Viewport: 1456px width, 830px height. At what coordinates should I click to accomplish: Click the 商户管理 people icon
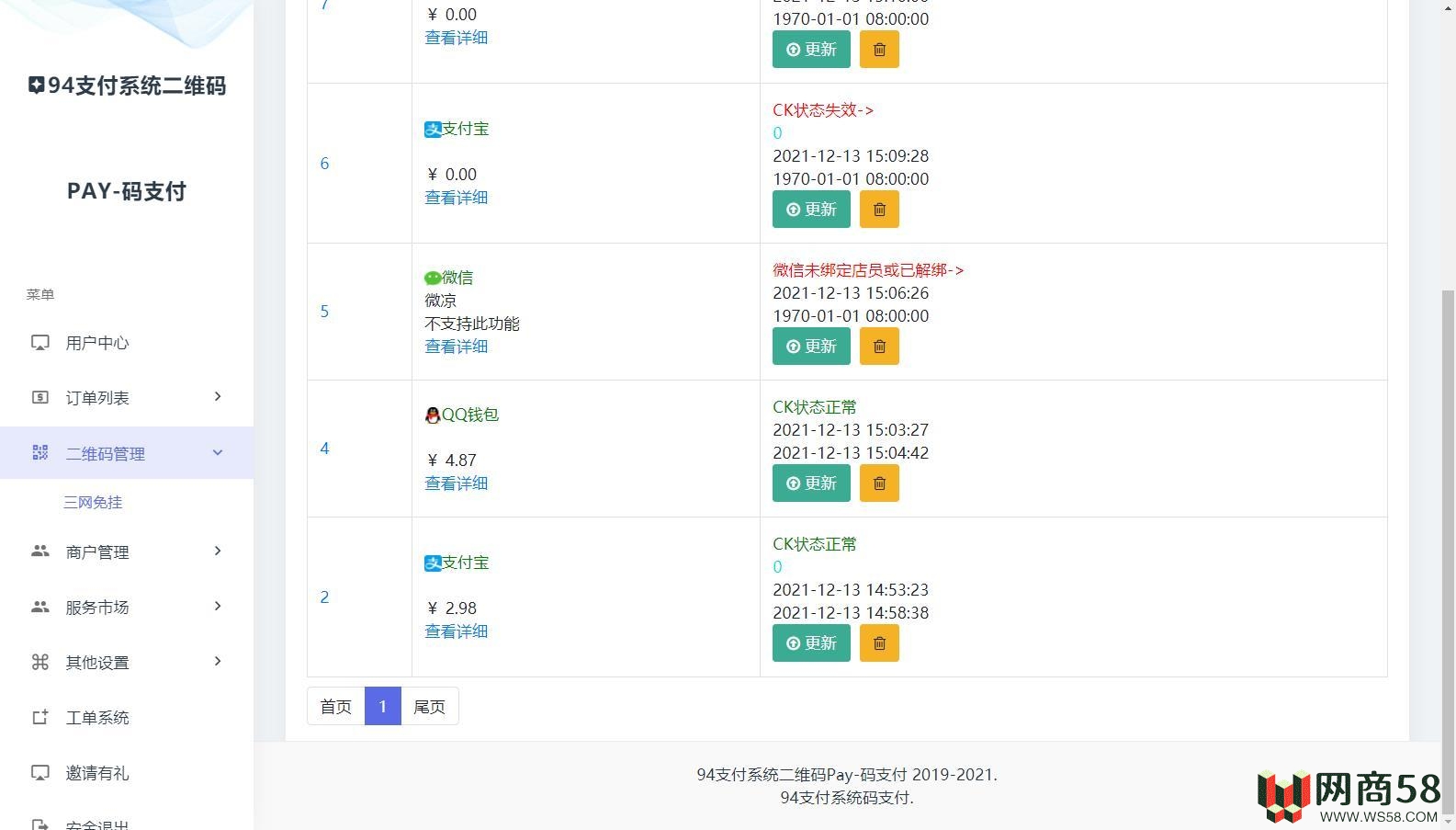coord(40,551)
